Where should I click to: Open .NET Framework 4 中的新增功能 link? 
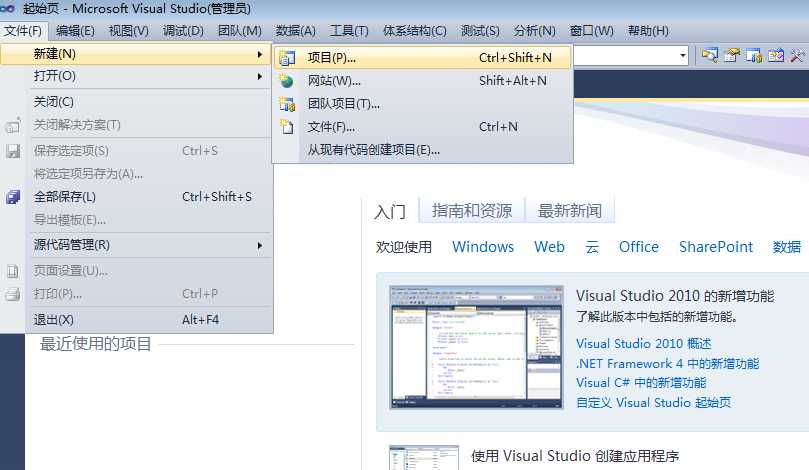pos(668,363)
